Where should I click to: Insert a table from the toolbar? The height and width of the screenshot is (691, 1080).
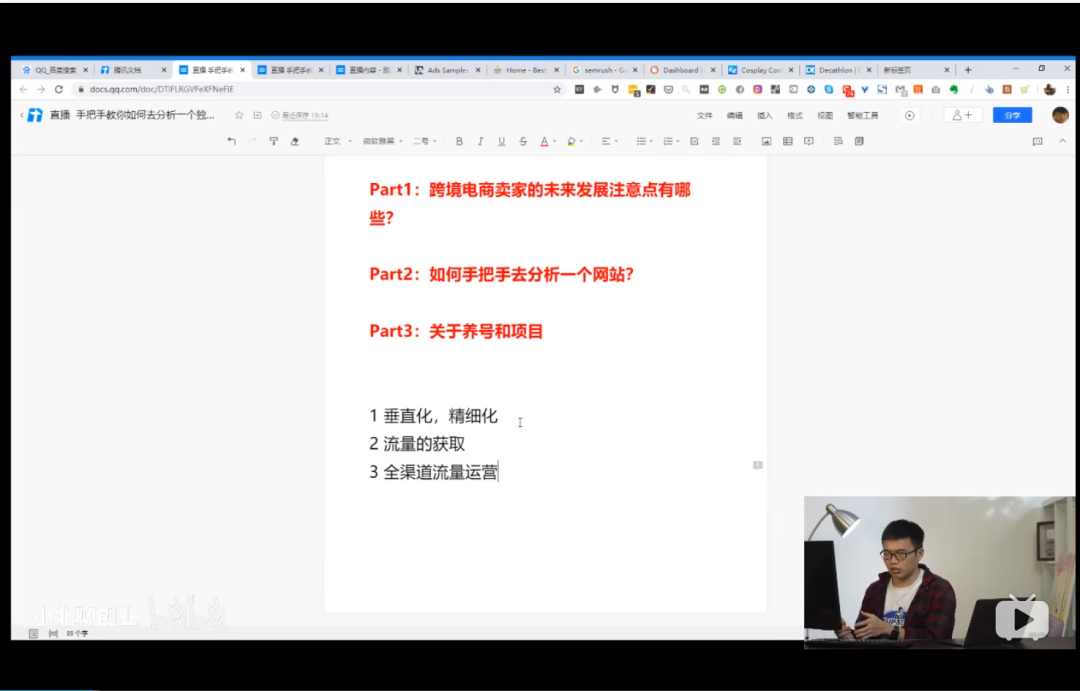pos(788,142)
